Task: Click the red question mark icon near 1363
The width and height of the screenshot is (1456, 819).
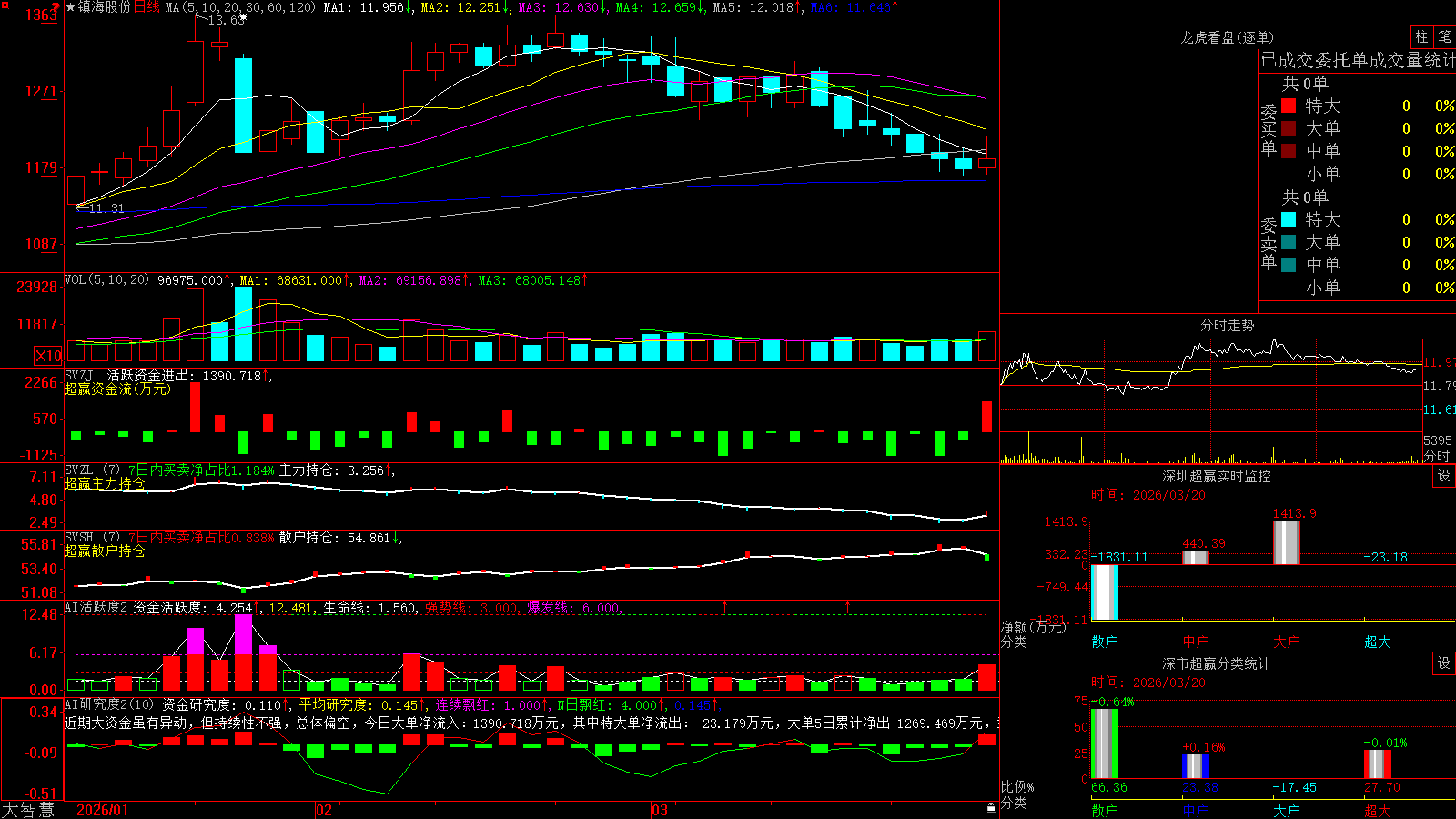Action: coord(56,8)
